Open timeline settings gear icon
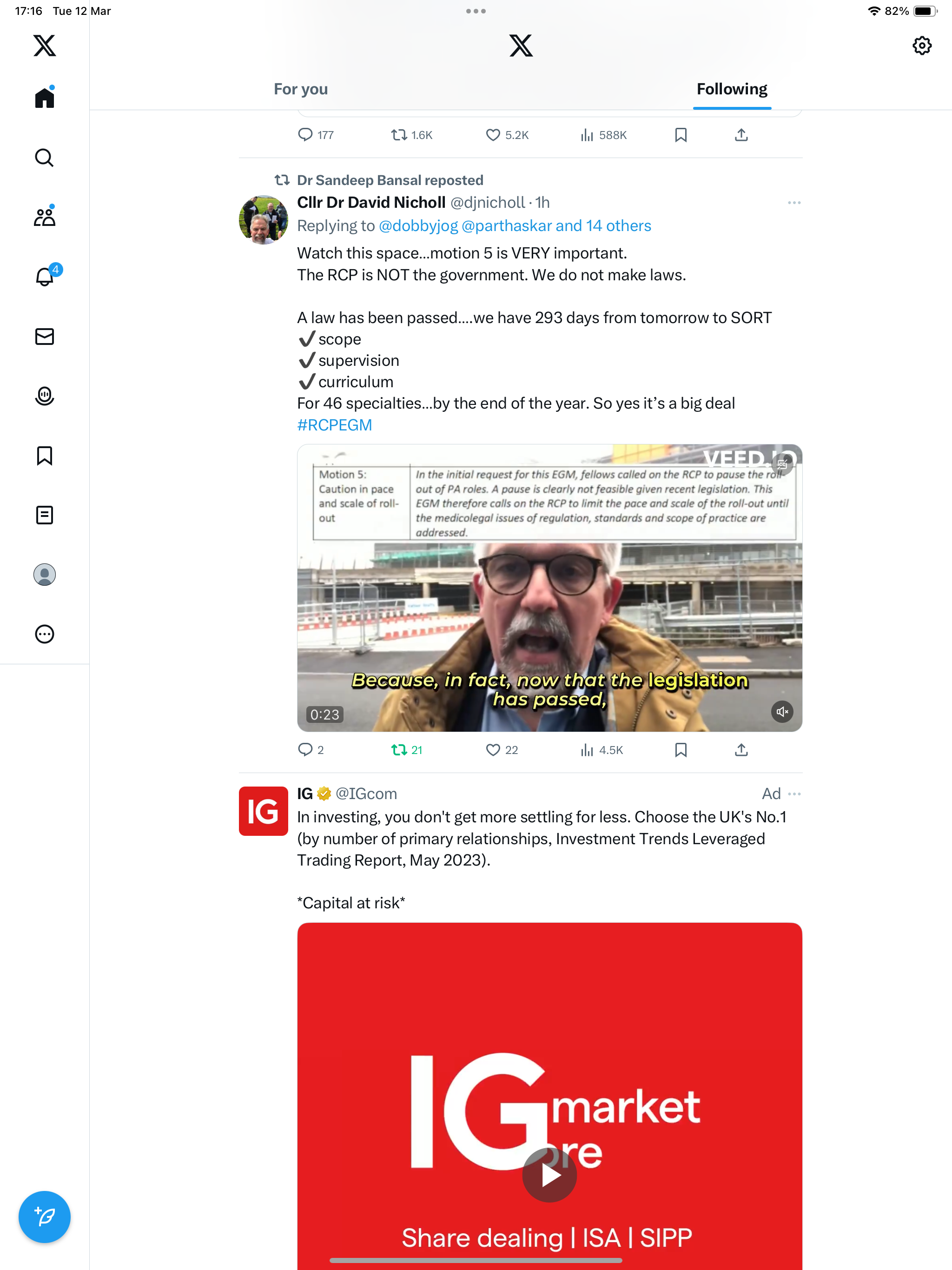Image resolution: width=952 pixels, height=1270 pixels. tap(922, 46)
